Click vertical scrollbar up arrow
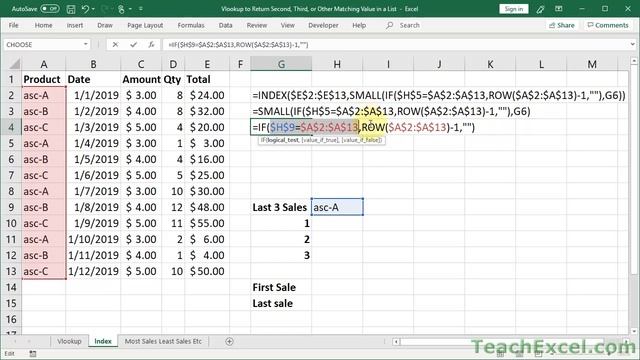The width and height of the screenshot is (640, 360). pyautogui.click(x=633, y=61)
